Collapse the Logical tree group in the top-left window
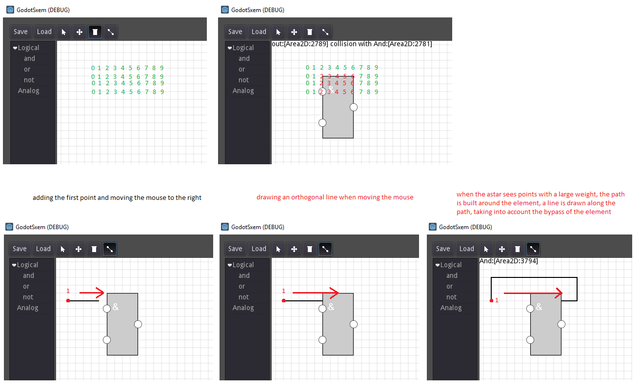640x389 pixels. click(15, 48)
